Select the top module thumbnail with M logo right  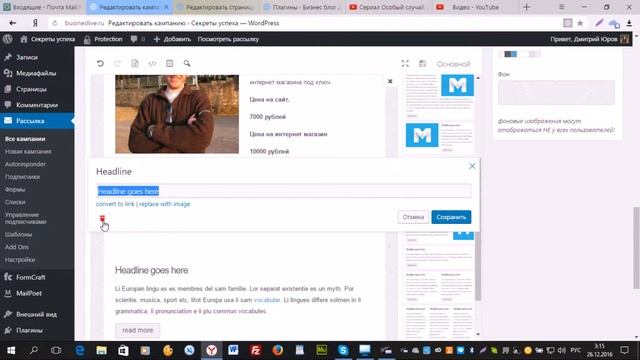pyautogui.click(x=439, y=95)
